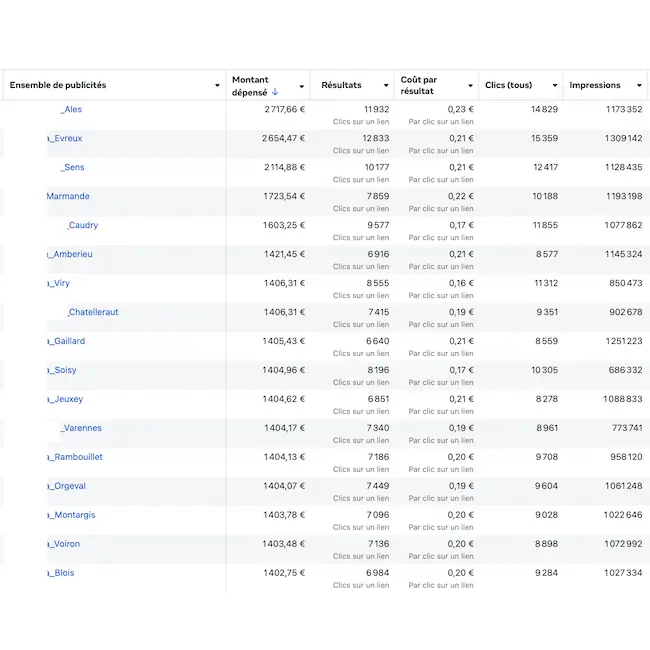
Task: Click the clicks value 15 359
Action: 544,138
